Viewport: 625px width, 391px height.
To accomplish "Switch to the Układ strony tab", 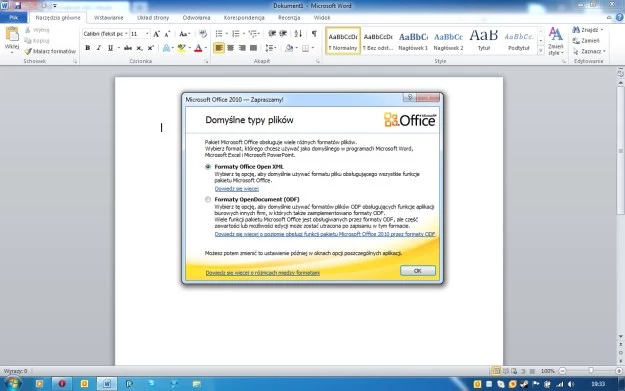I will [153, 18].
